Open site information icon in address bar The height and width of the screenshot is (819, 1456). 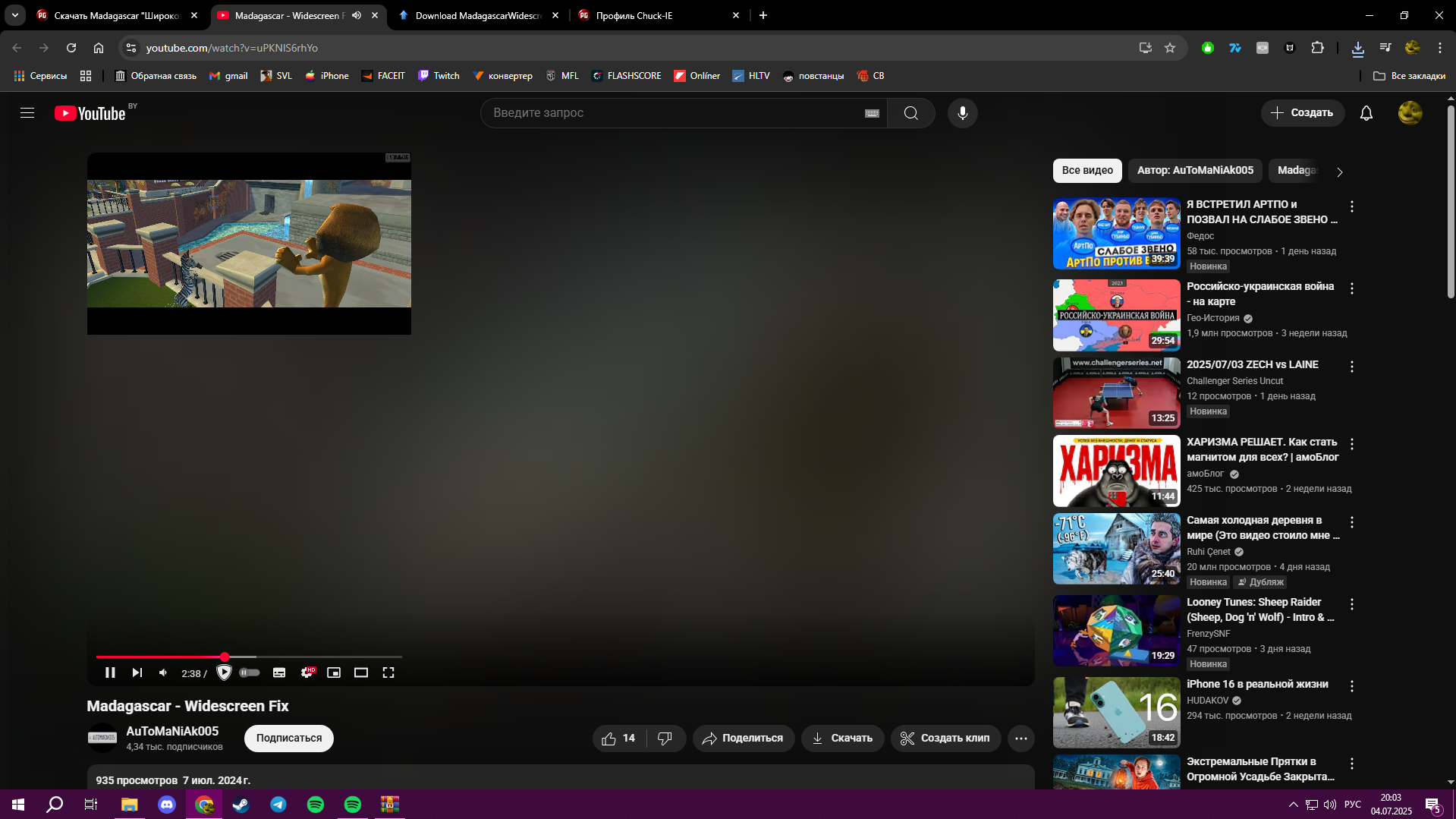point(131,48)
